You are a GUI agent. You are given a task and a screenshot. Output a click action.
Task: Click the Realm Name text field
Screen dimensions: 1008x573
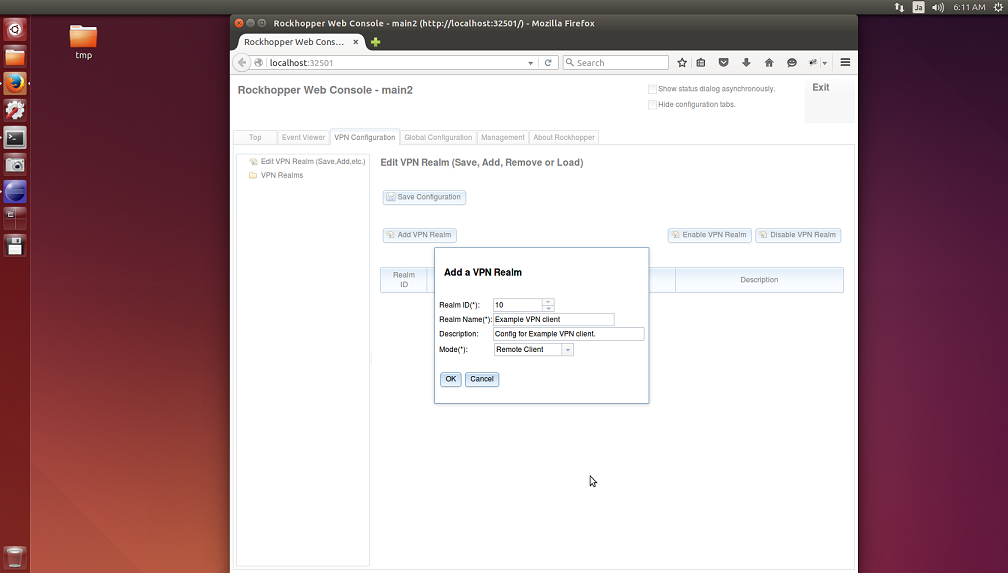click(x=553, y=320)
